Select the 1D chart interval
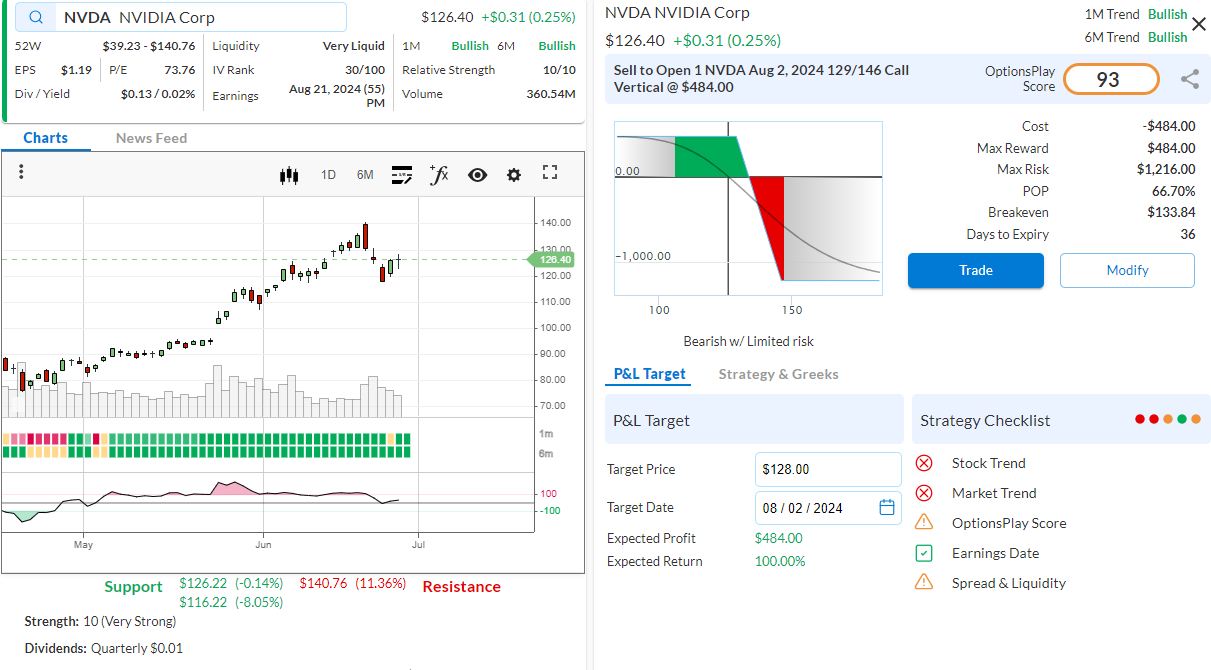Image resolution: width=1211 pixels, height=670 pixels. pos(328,175)
